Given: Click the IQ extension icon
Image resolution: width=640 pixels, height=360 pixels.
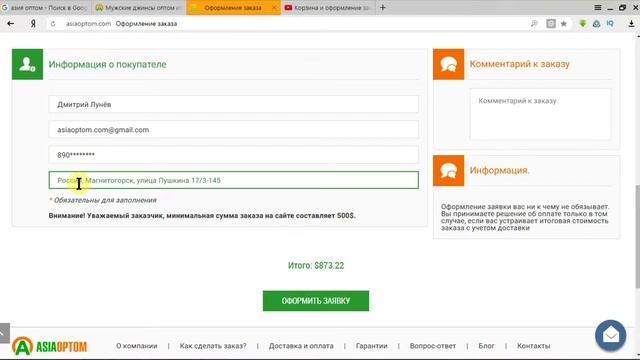Looking at the screenshot, I should tap(610, 24).
